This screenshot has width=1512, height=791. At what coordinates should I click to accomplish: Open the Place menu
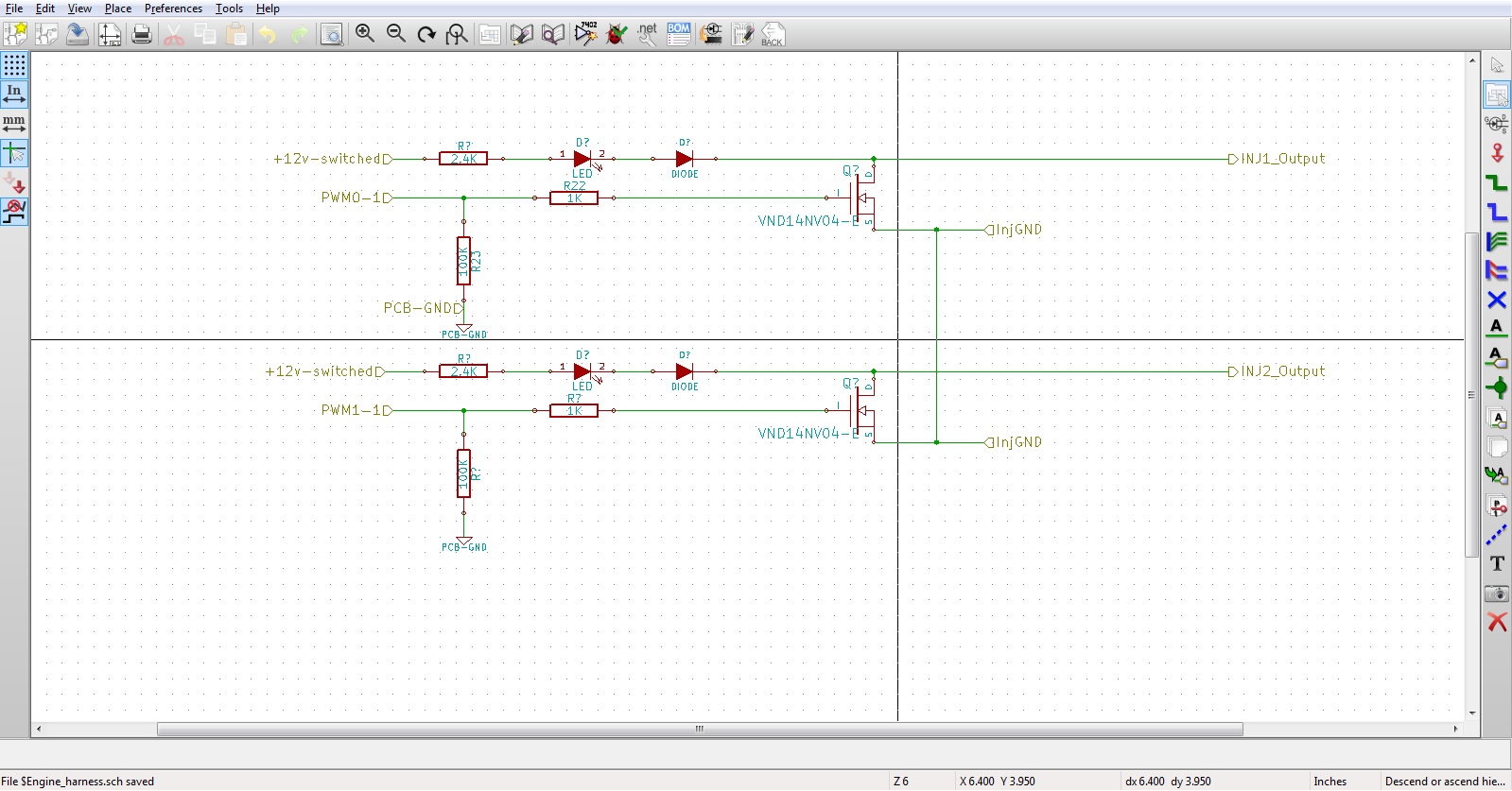coord(117,9)
